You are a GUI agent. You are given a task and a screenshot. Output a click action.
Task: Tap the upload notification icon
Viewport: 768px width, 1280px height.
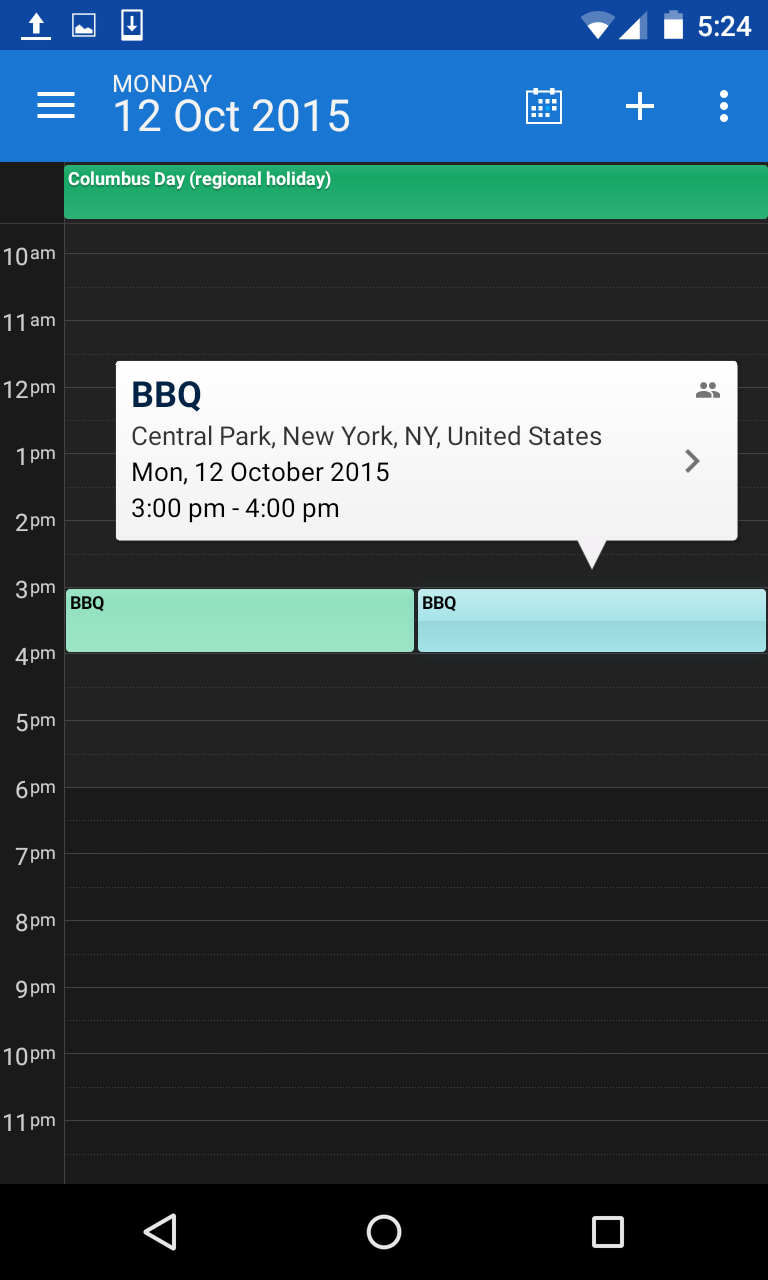pyautogui.click(x=36, y=26)
